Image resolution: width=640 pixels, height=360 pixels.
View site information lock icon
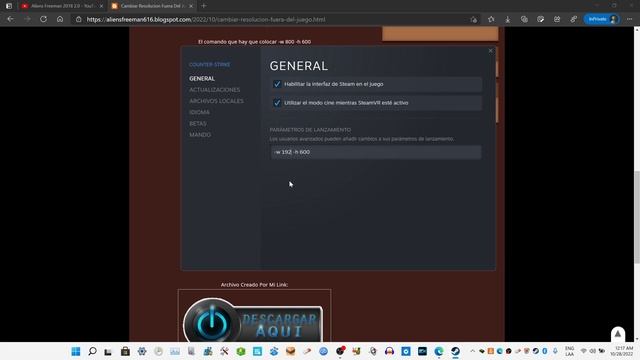(78, 19)
